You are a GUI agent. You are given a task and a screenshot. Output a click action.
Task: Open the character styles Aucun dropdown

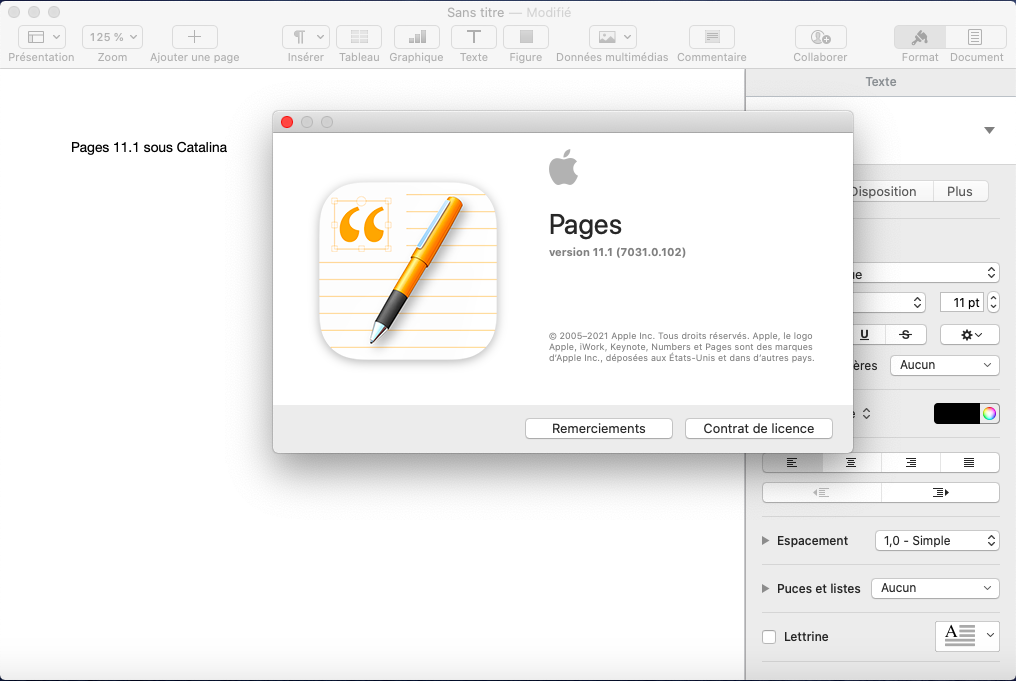click(945, 365)
